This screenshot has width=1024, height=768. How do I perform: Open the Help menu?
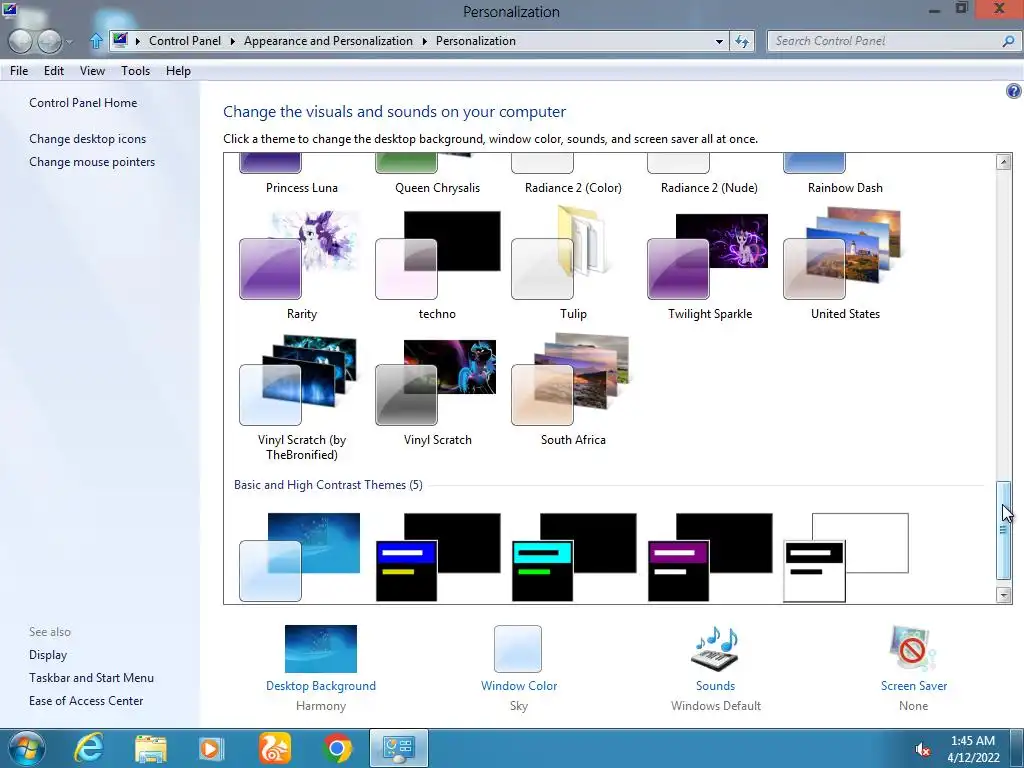point(178,71)
